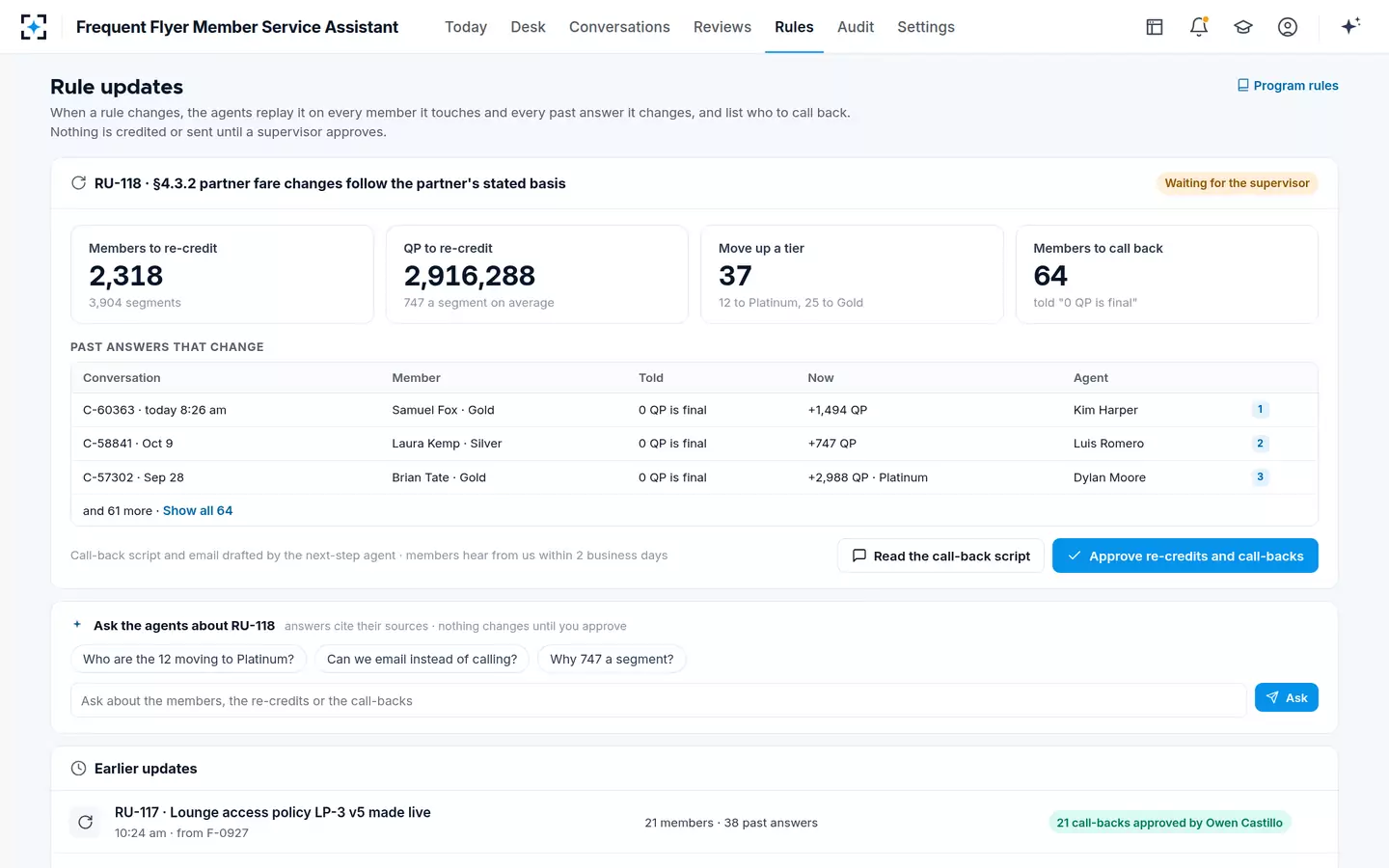Screen dimensions: 1389x868
Task: Open the QP to re-credit card
Action: 537,275
